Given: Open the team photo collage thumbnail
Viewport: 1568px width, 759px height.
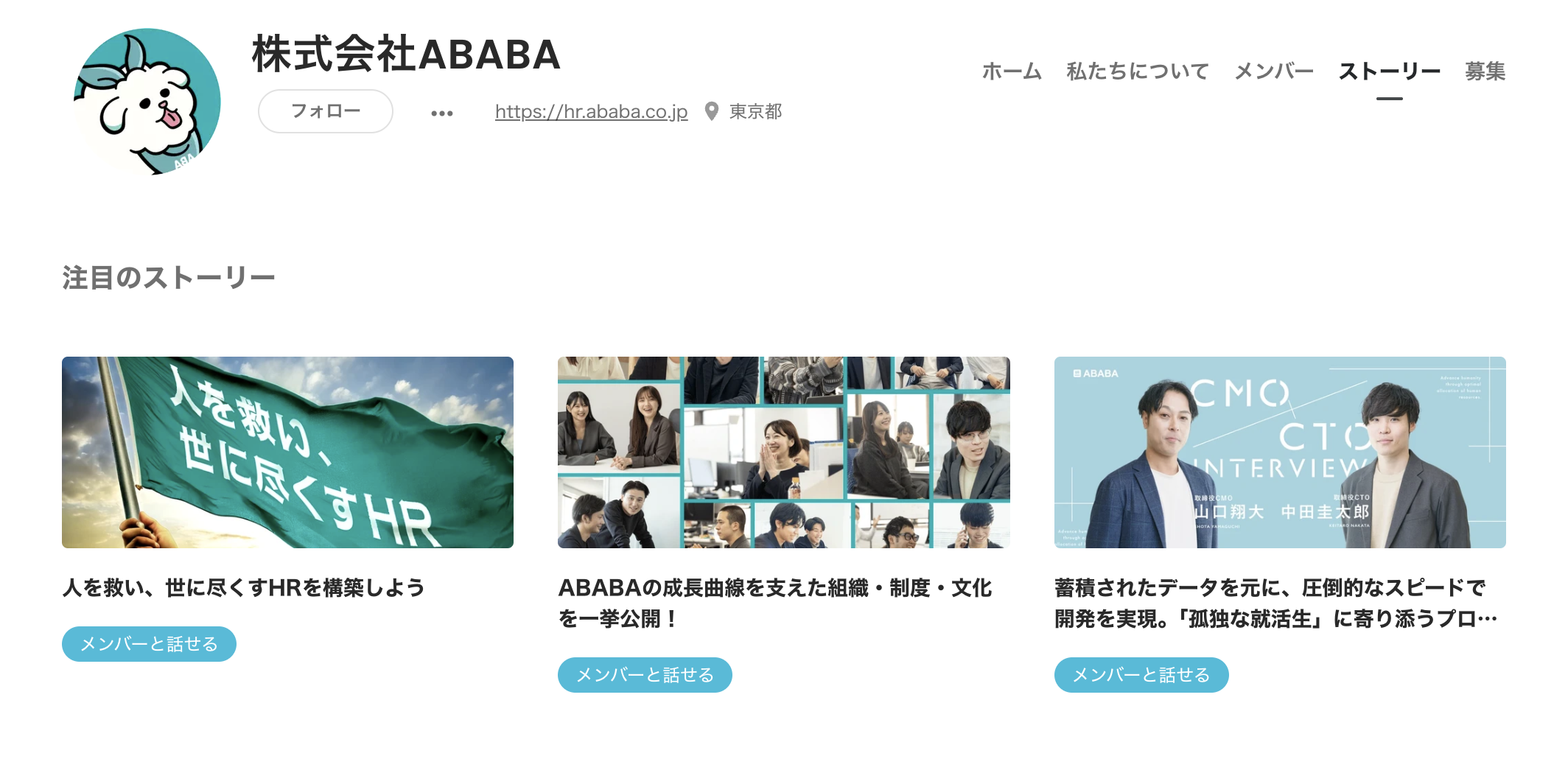Looking at the screenshot, I should point(783,452).
